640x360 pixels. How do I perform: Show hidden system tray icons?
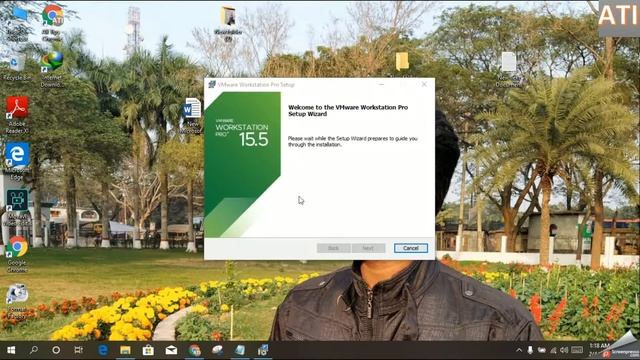pyautogui.click(x=519, y=350)
